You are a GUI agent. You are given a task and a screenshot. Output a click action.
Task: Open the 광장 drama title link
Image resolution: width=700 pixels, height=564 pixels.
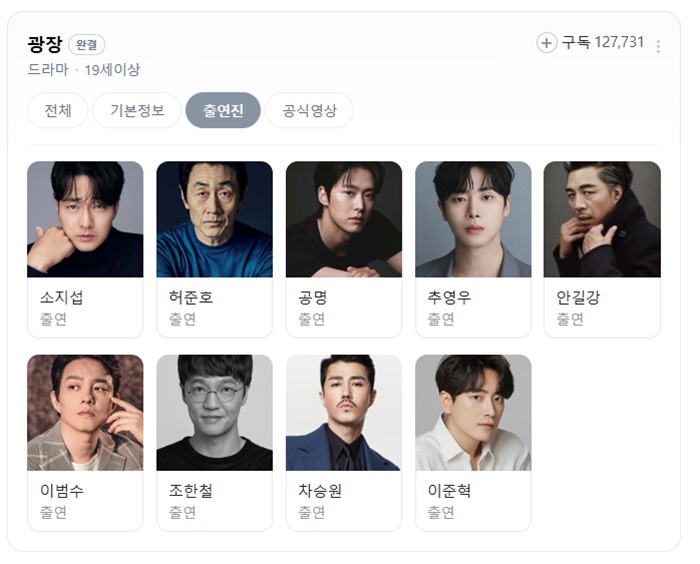click(45, 44)
